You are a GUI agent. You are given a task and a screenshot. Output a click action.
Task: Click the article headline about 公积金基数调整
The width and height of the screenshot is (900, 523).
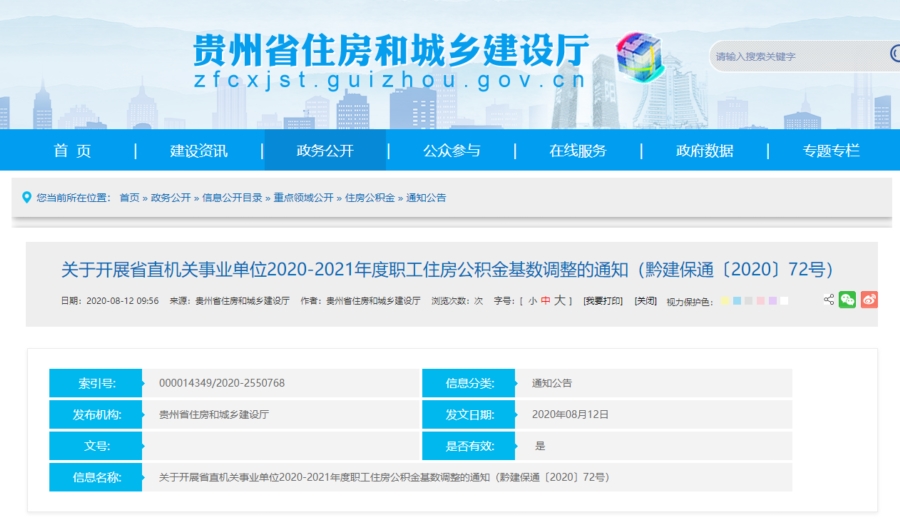coord(447,269)
